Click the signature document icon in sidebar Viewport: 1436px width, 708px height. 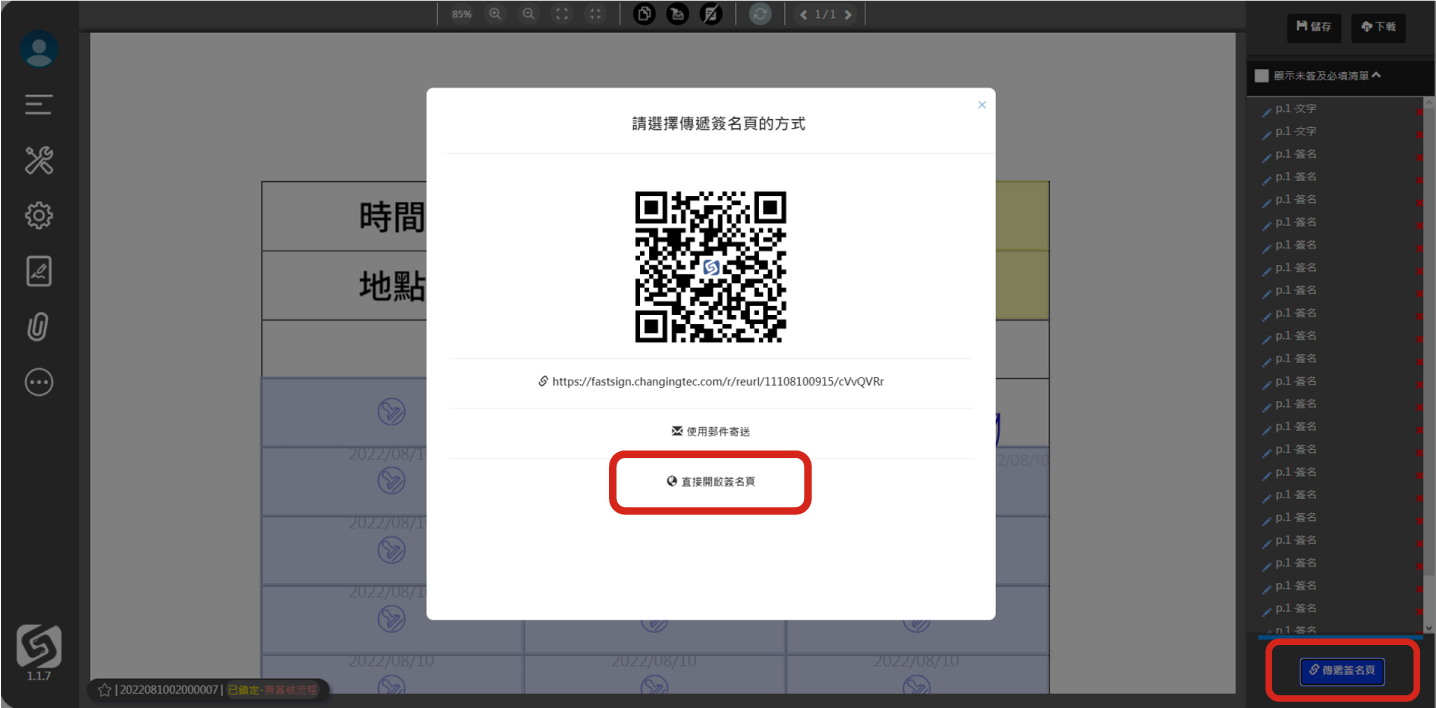[39, 271]
